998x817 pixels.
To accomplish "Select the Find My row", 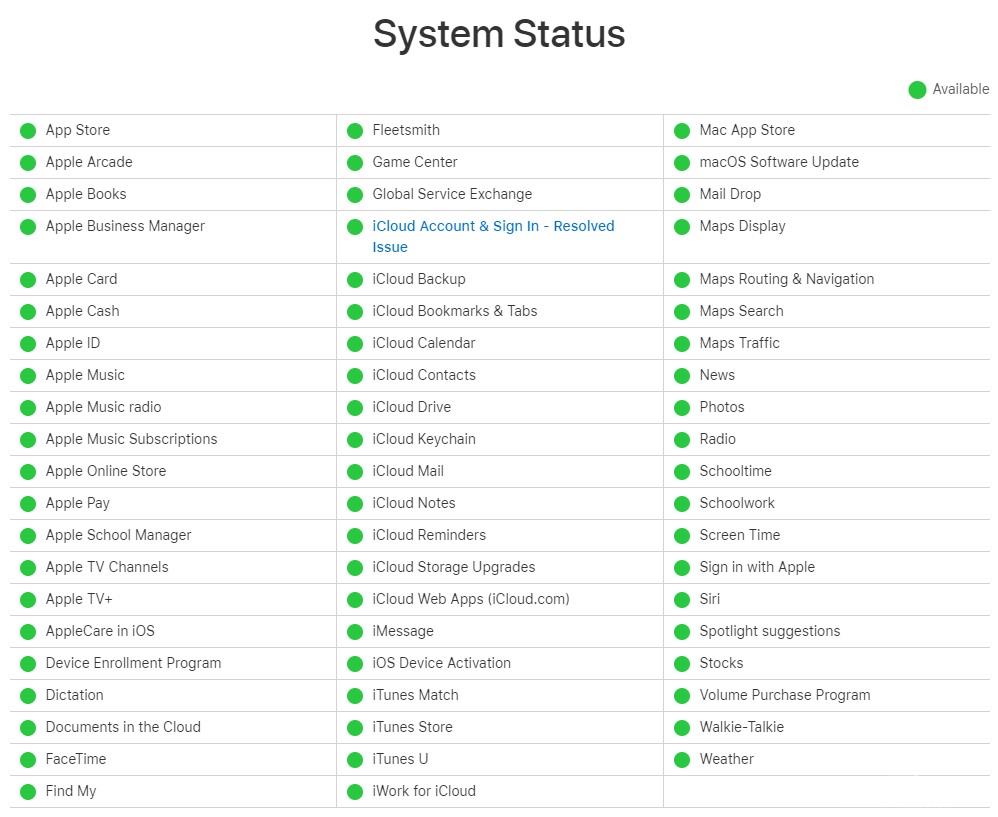I will 70,791.
